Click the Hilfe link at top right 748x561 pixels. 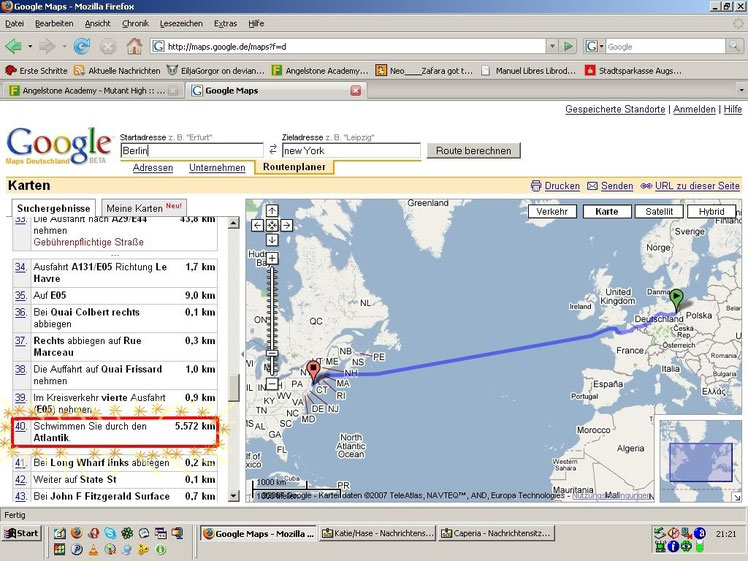pyautogui.click(x=733, y=109)
